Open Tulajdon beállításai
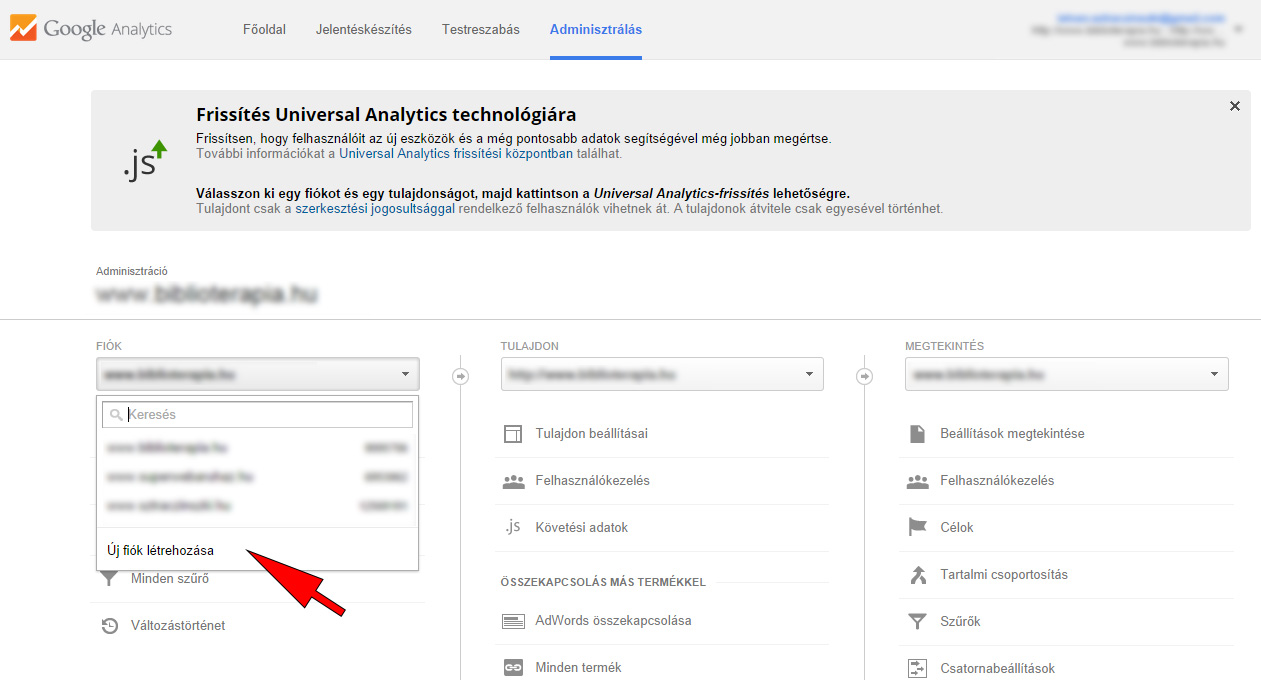Image resolution: width=1261 pixels, height=680 pixels. tap(592, 433)
